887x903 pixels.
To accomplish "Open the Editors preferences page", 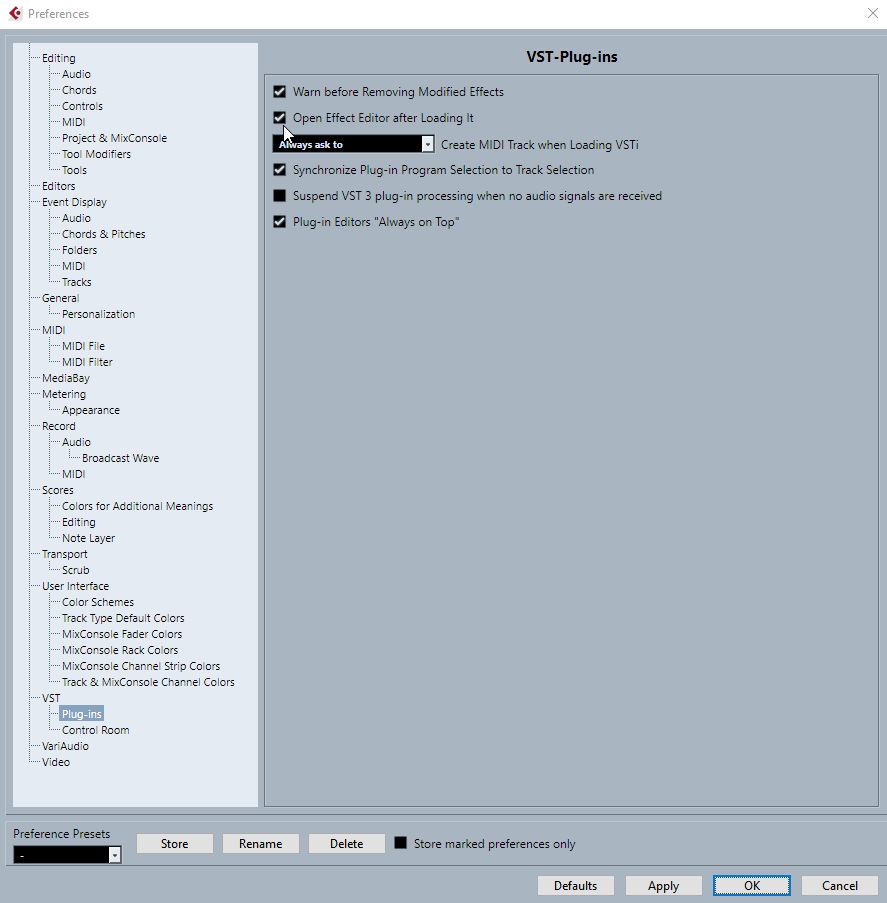I will coord(59,186).
